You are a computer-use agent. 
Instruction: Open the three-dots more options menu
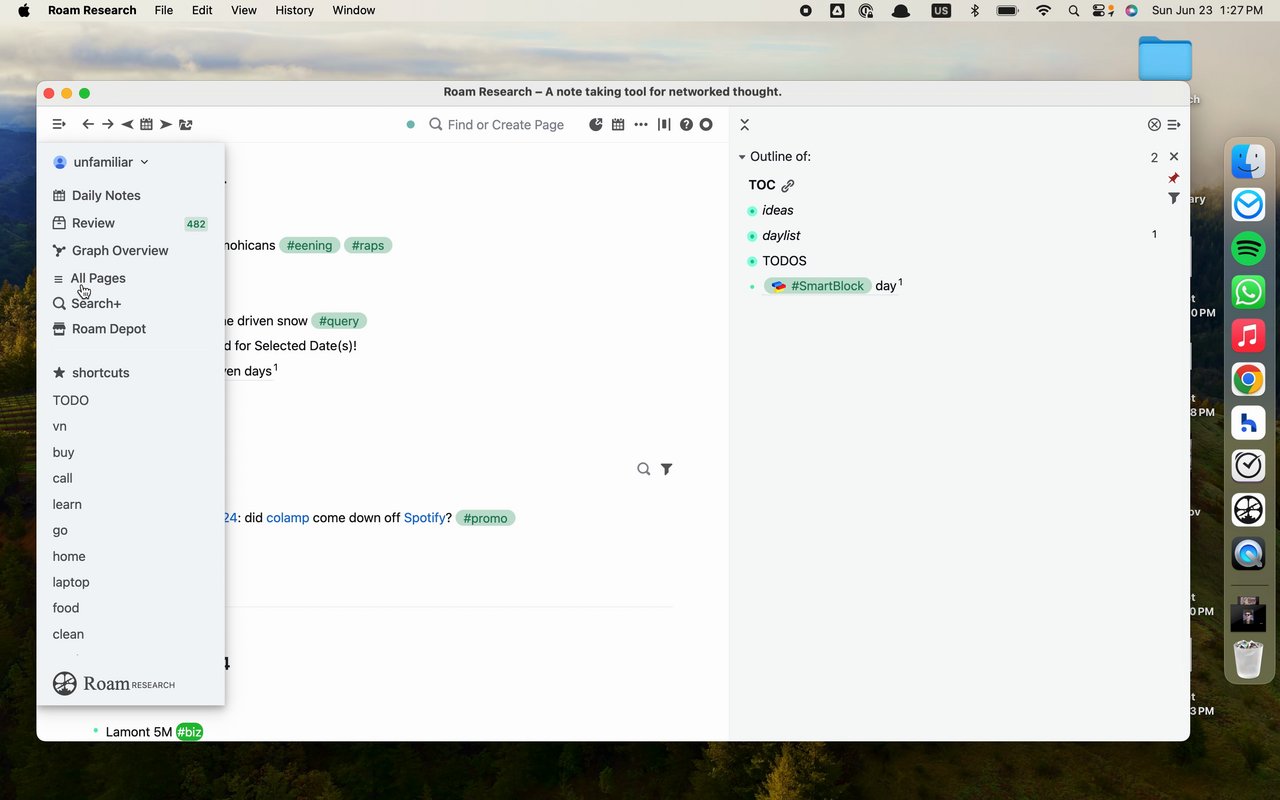tap(641, 124)
